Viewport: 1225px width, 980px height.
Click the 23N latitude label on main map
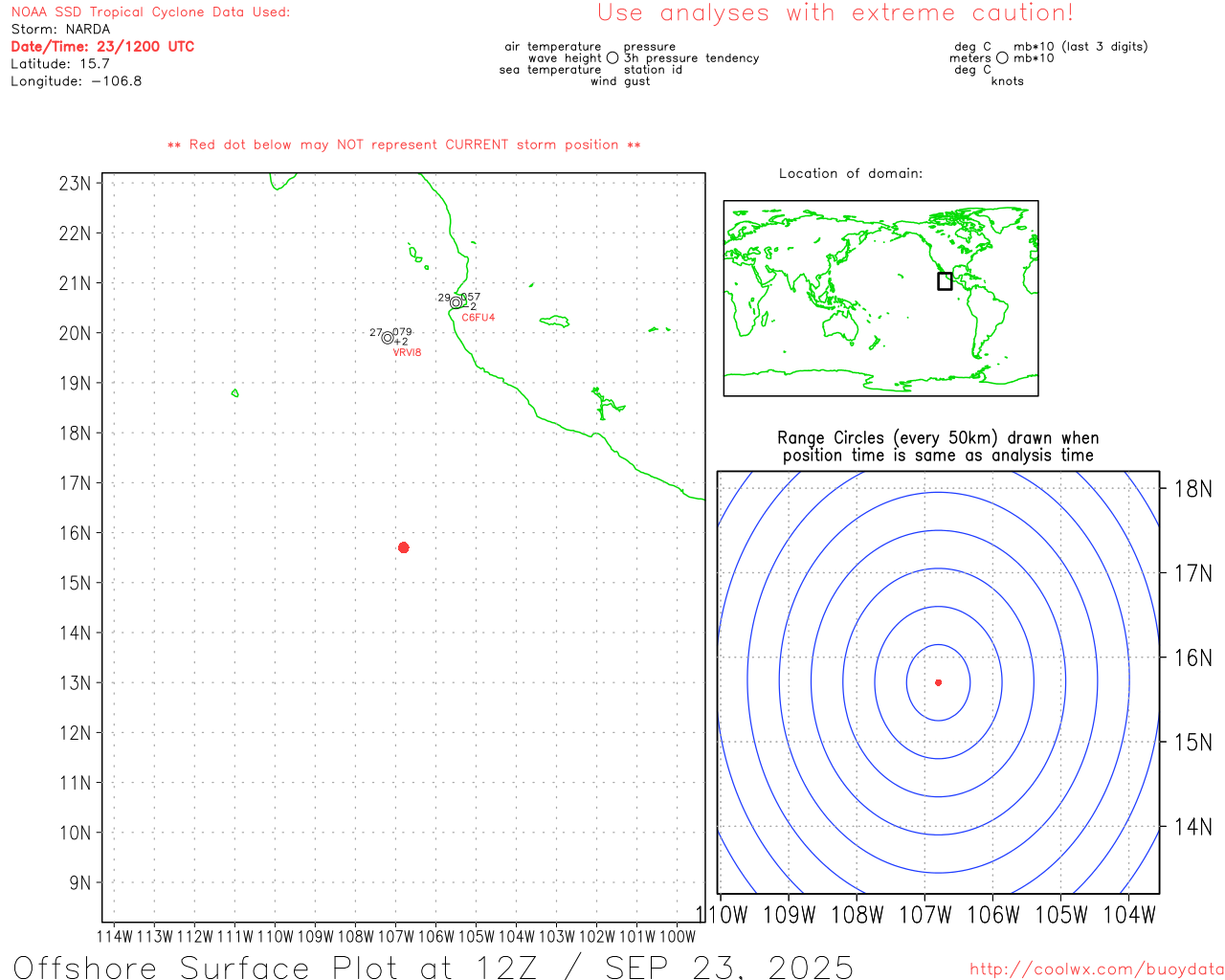pyautogui.click(x=76, y=184)
